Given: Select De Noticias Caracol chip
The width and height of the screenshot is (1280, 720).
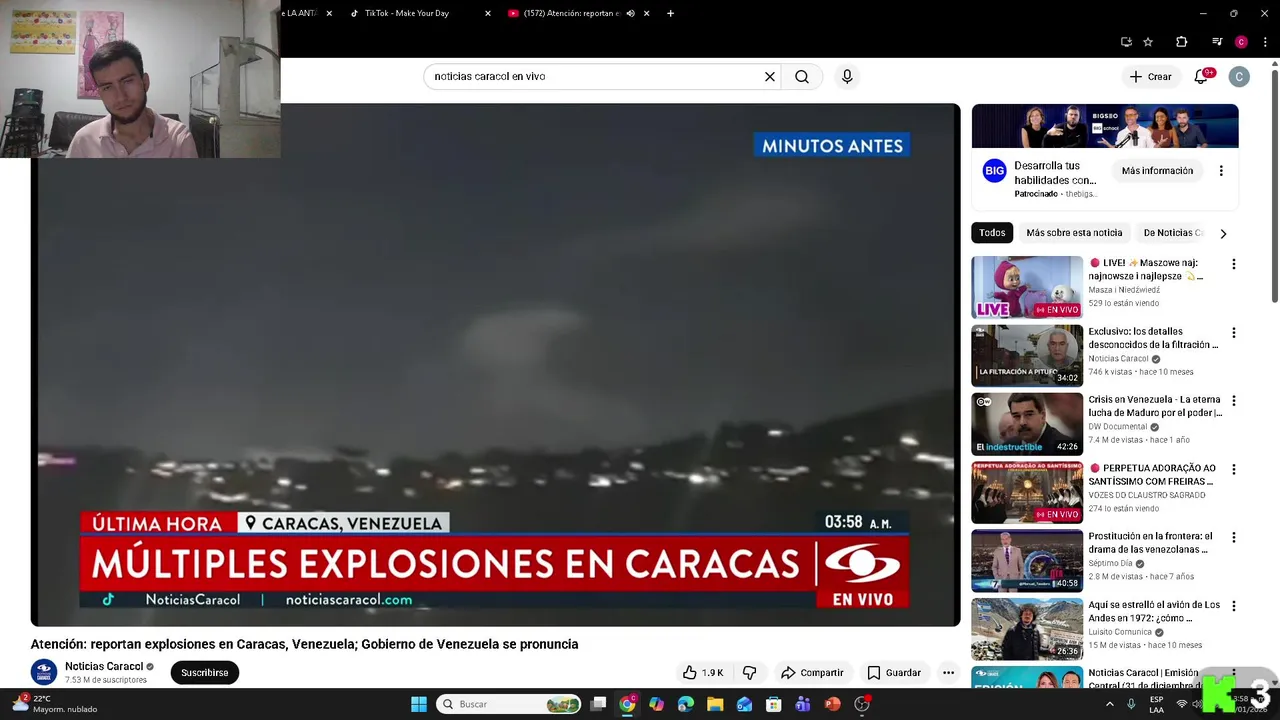Looking at the screenshot, I should coord(1173,233).
